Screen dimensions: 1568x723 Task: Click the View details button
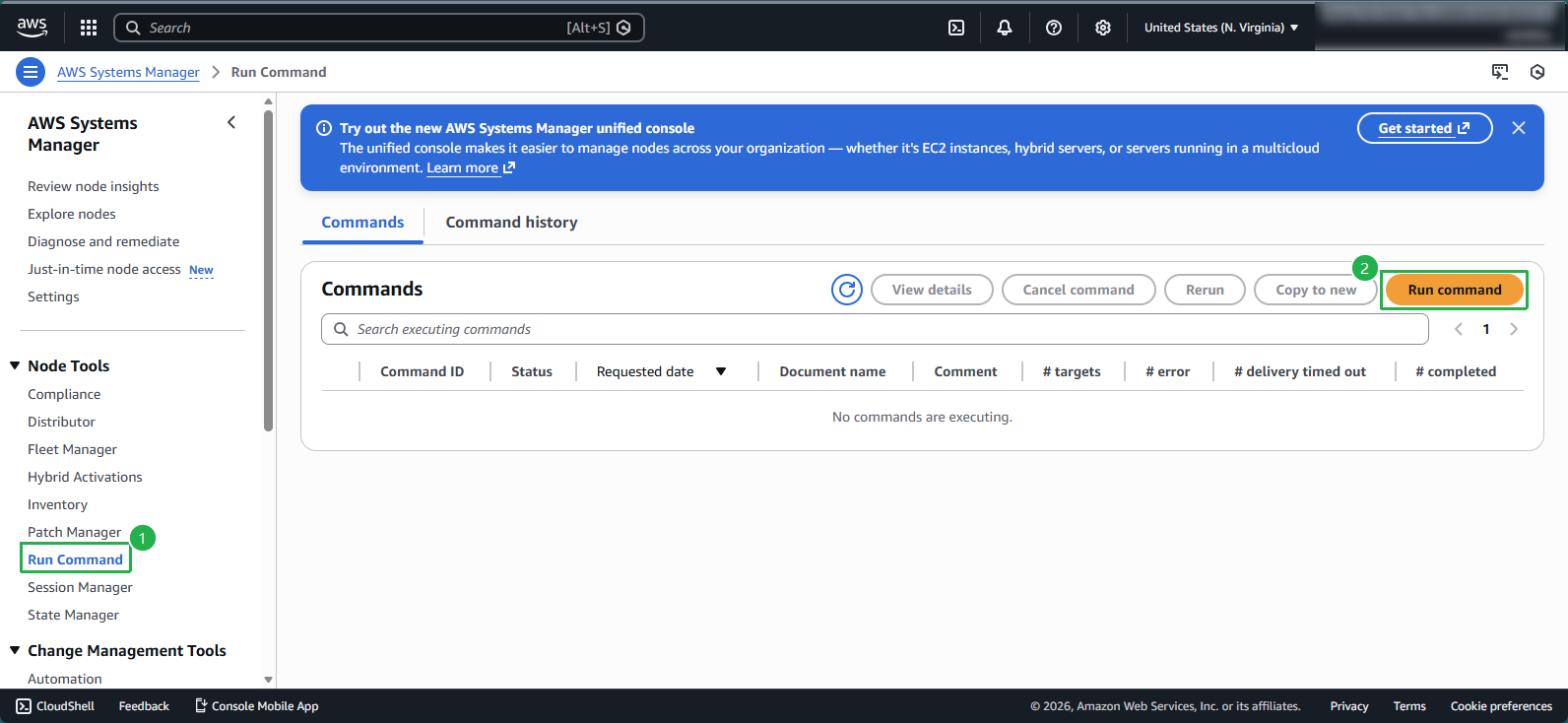[932, 290]
